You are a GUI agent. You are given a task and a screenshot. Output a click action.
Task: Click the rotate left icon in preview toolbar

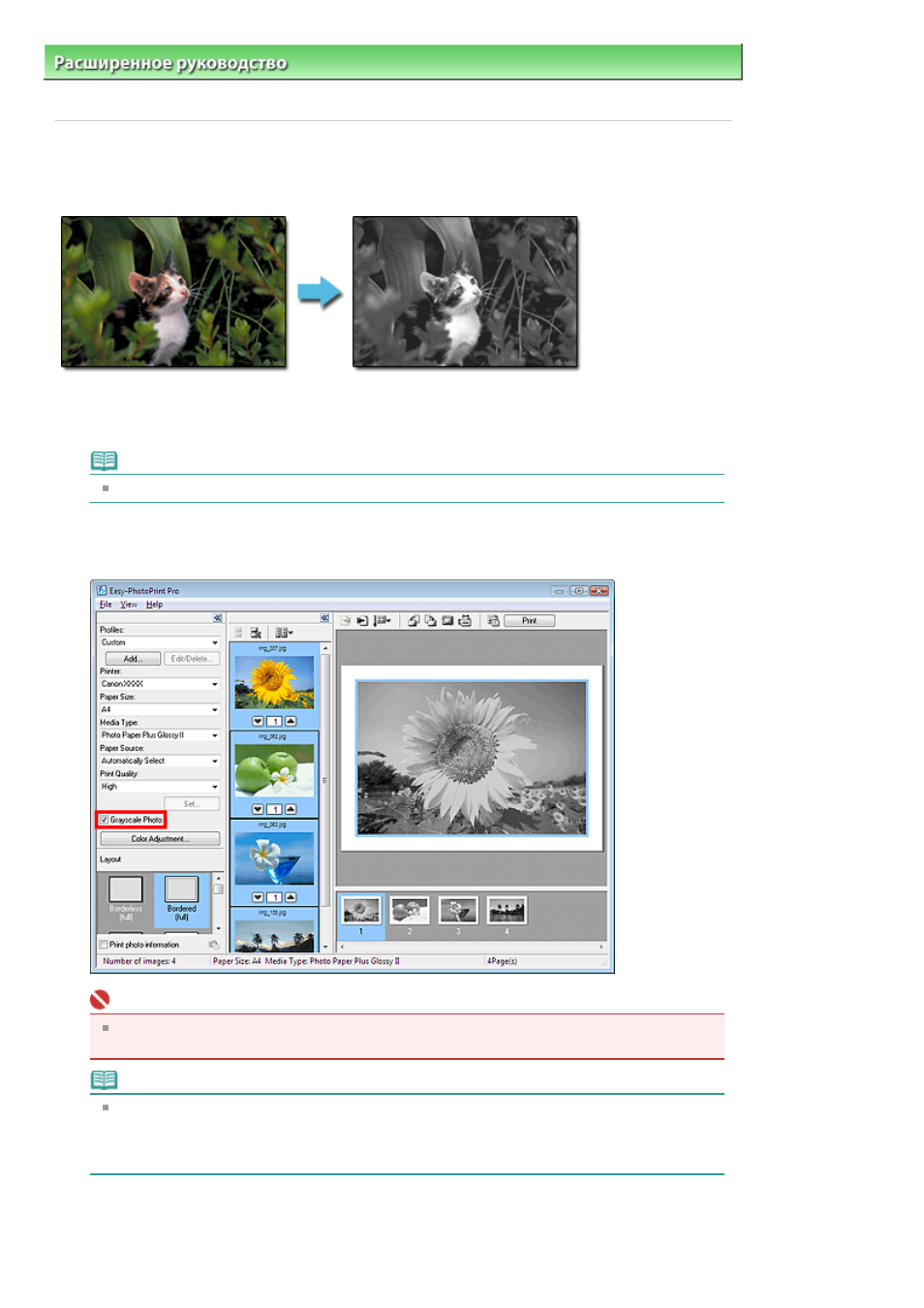point(414,621)
